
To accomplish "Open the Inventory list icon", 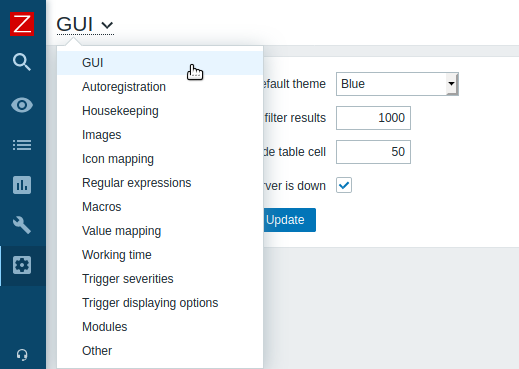I will click(22, 145).
